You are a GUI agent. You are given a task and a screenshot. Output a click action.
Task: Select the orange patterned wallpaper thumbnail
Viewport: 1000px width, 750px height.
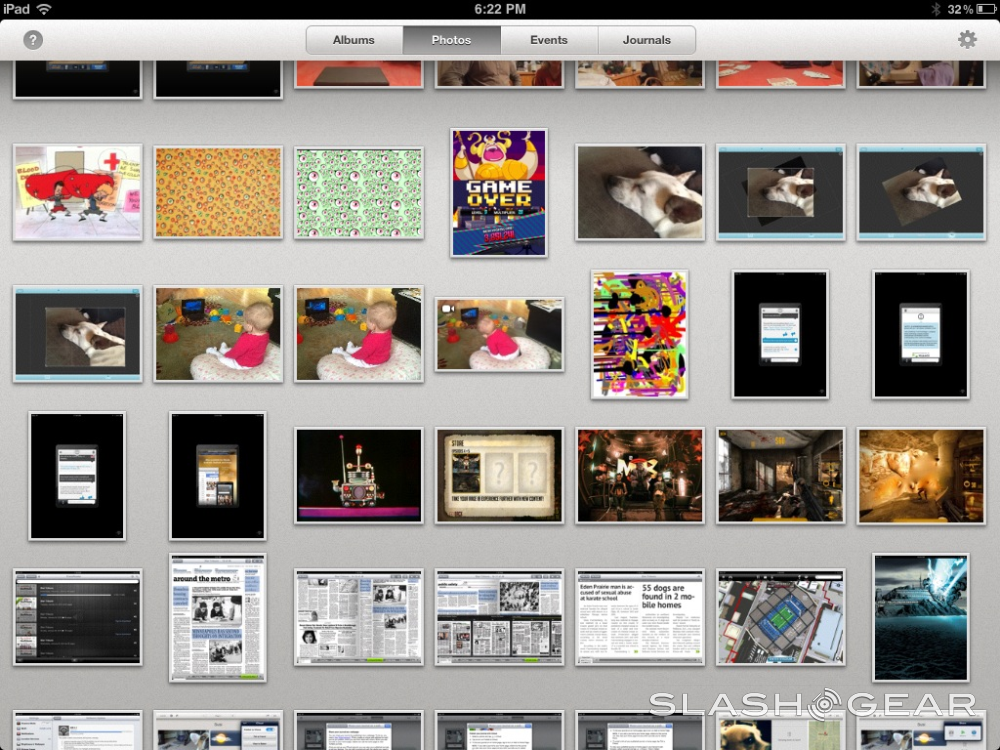coord(218,192)
